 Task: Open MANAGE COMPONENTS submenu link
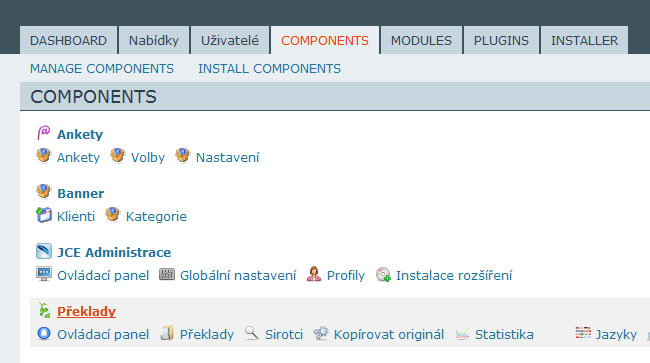point(102,69)
